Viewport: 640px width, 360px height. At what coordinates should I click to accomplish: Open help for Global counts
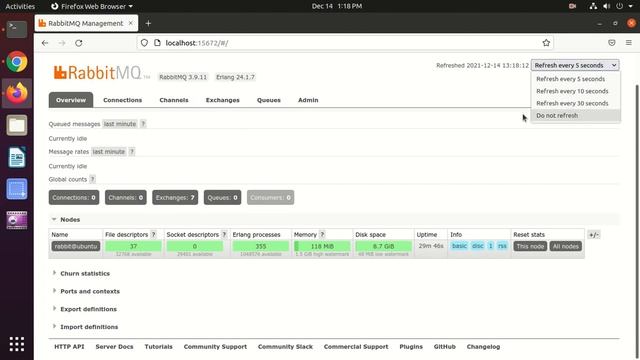[x=93, y=179]
